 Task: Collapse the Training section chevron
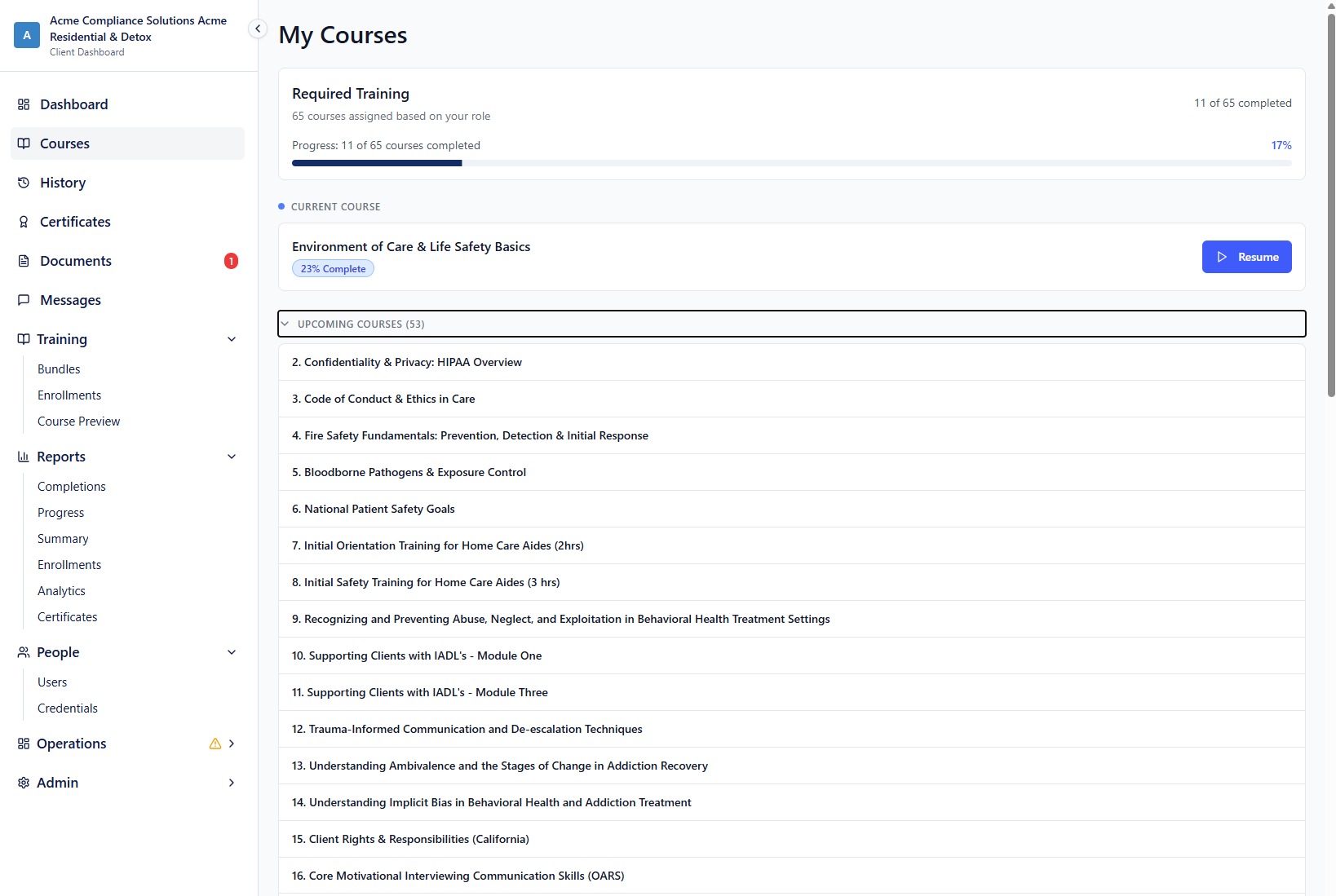tap(232, 339)
